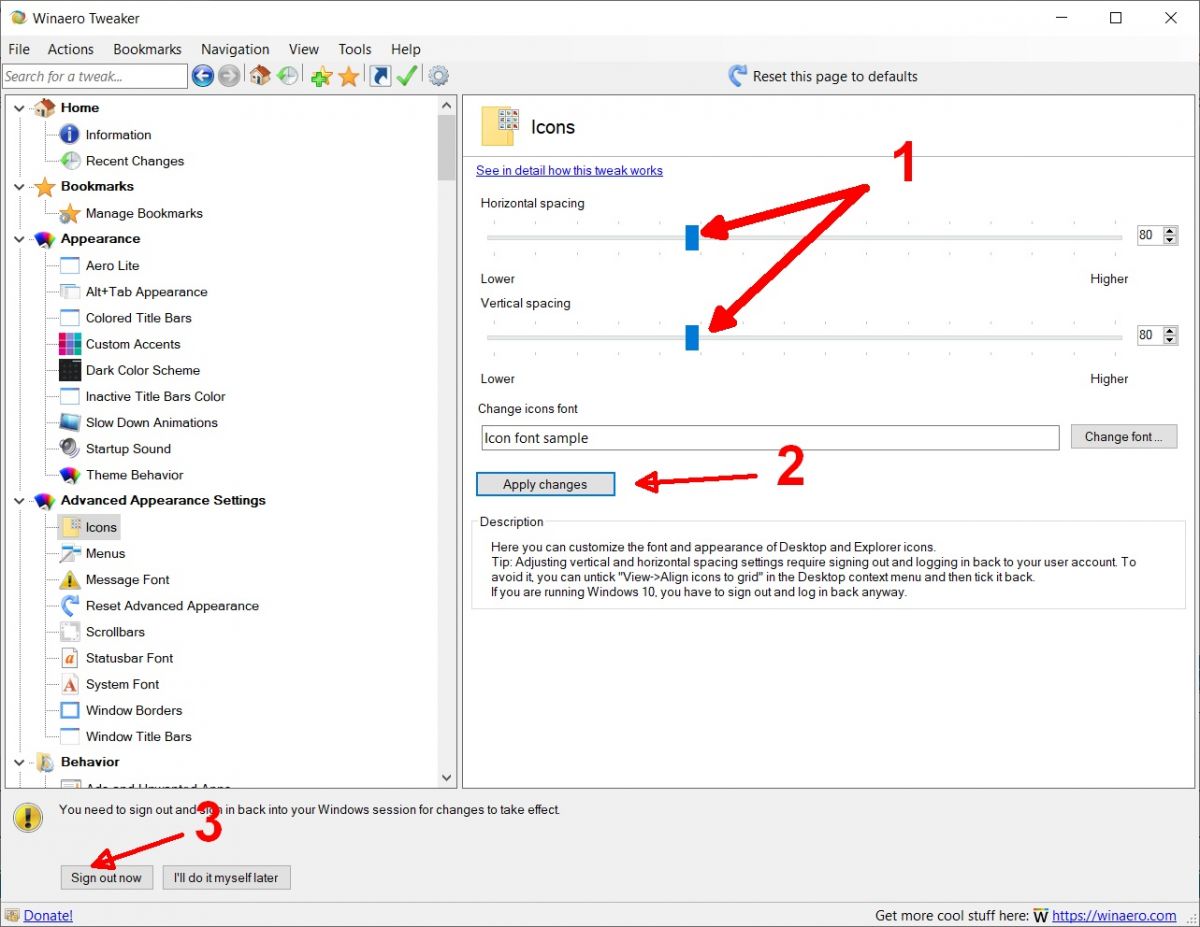Click the green checkmark toolbar icon

406,76
